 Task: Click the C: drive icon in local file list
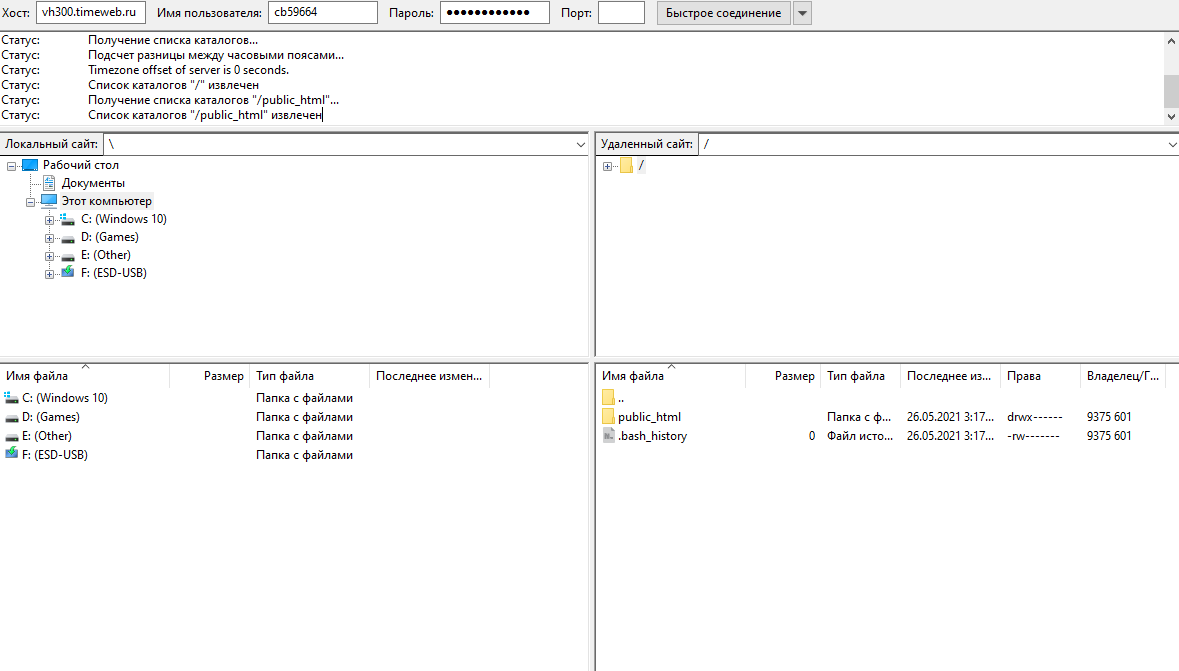11,398
